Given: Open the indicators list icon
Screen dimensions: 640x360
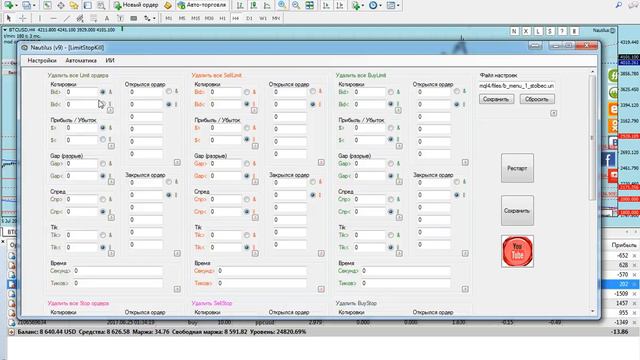Looking at the screenshot, I should [x=356, y=5].
